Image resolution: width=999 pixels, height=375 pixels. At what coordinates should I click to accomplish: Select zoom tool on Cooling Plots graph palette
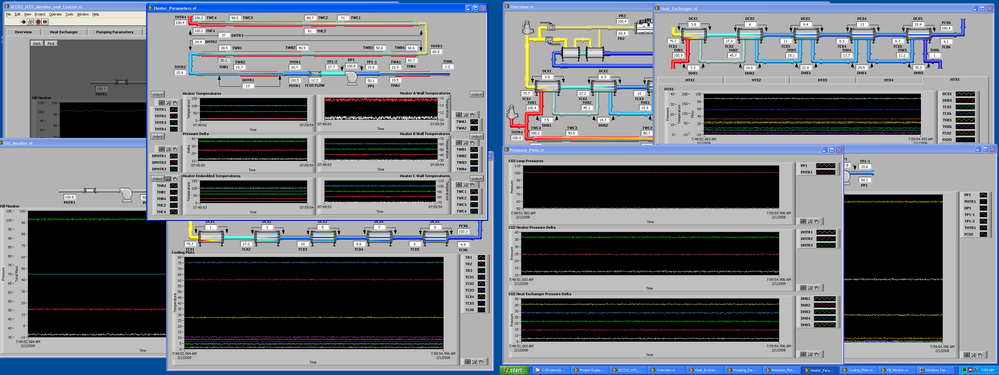point(475,361)
